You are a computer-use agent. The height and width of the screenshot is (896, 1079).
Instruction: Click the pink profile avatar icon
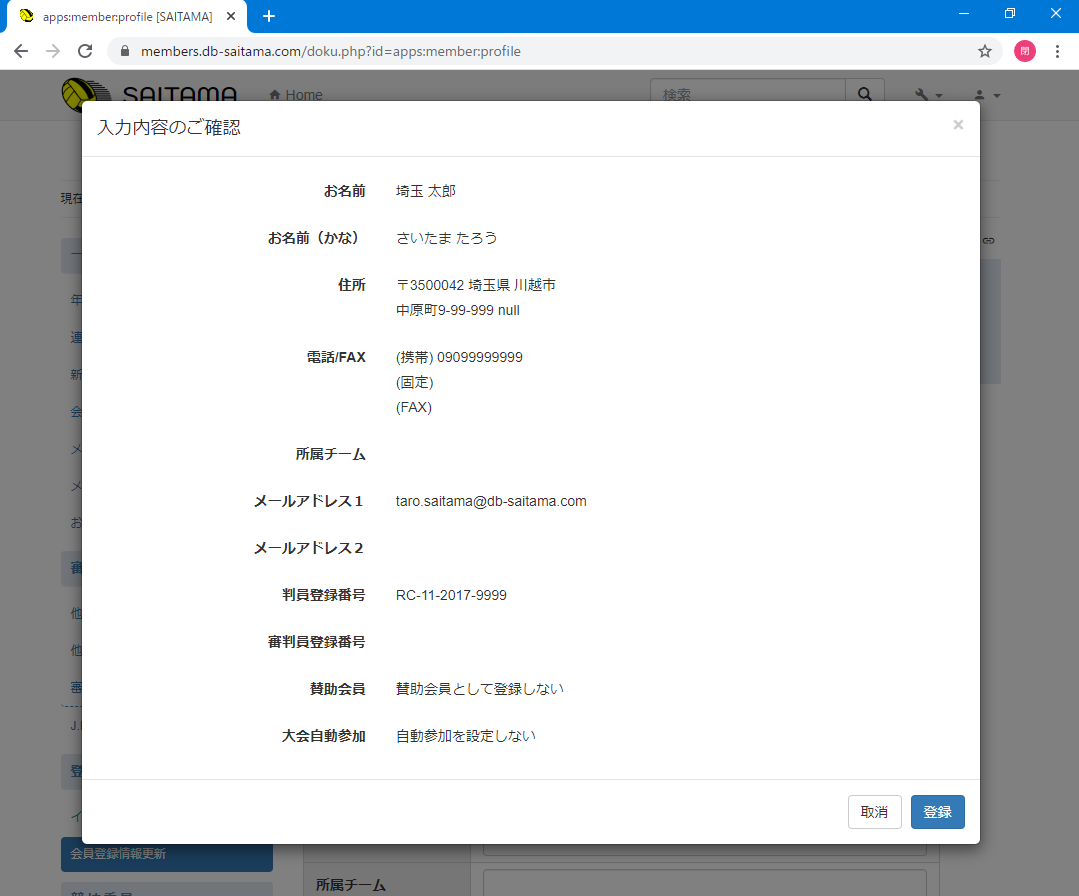click(1024, 51)
